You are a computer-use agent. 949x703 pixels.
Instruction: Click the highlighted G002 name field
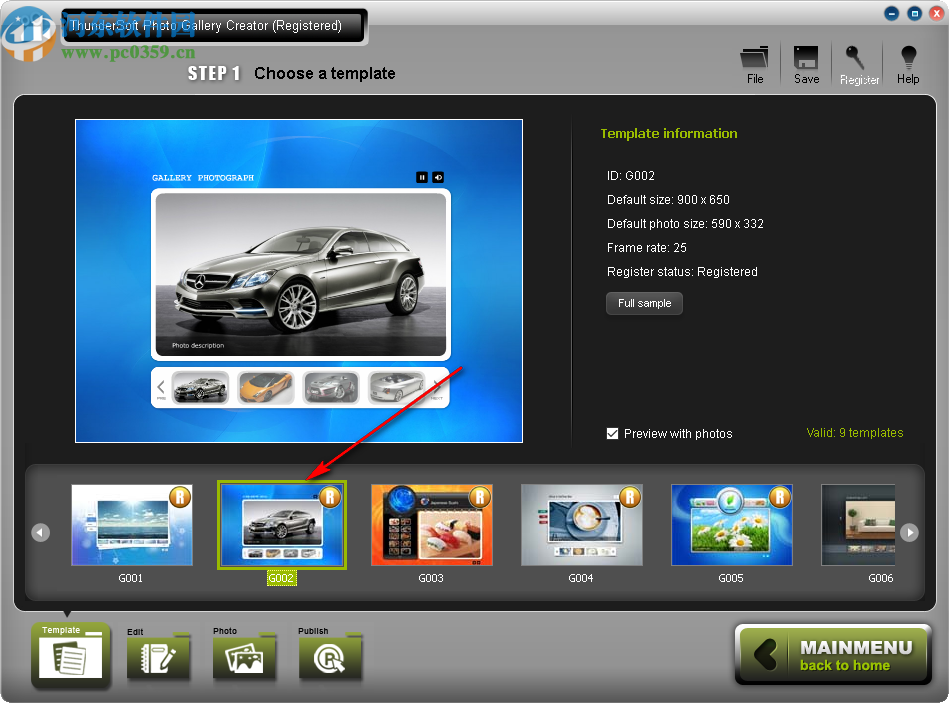[x=281, y=578]
